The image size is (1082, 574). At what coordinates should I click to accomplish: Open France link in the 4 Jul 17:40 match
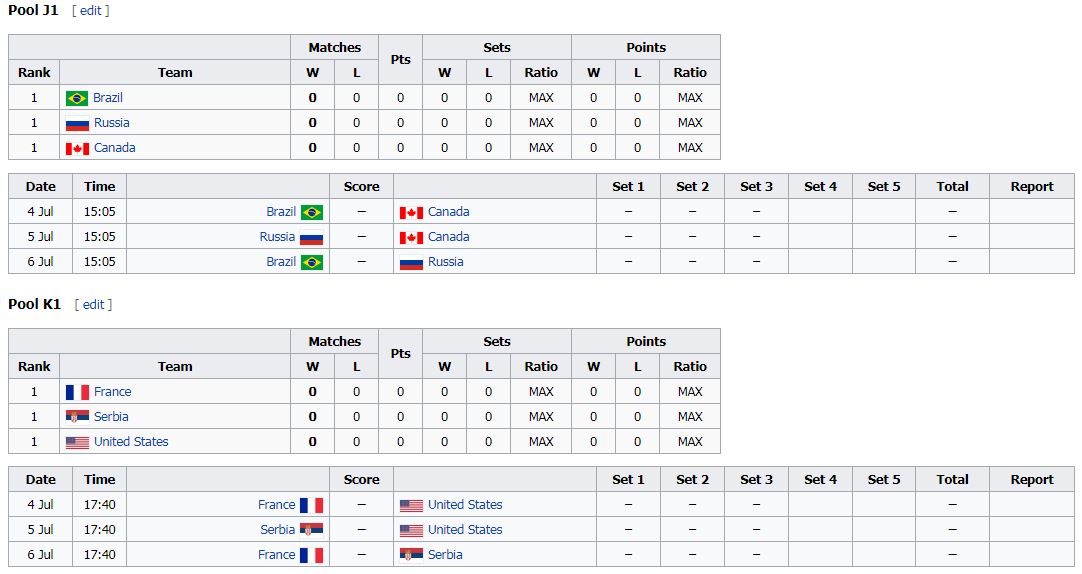pos(277,504)
